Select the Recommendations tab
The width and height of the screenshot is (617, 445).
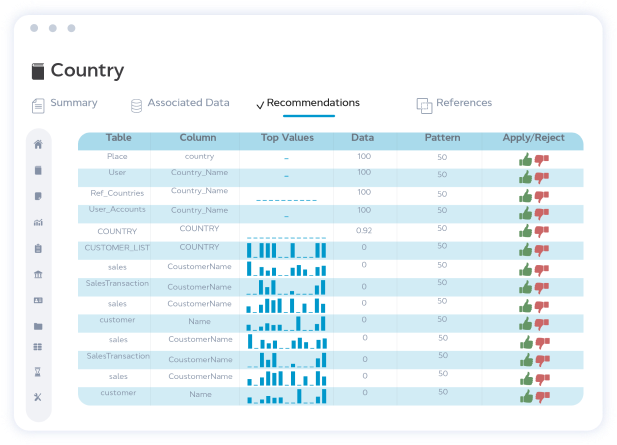pos(308,103)
